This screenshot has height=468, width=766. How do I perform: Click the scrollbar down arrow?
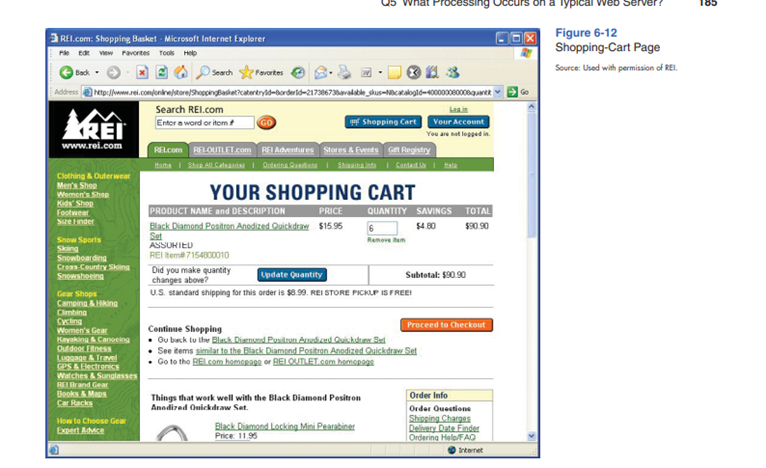(532, 436)
